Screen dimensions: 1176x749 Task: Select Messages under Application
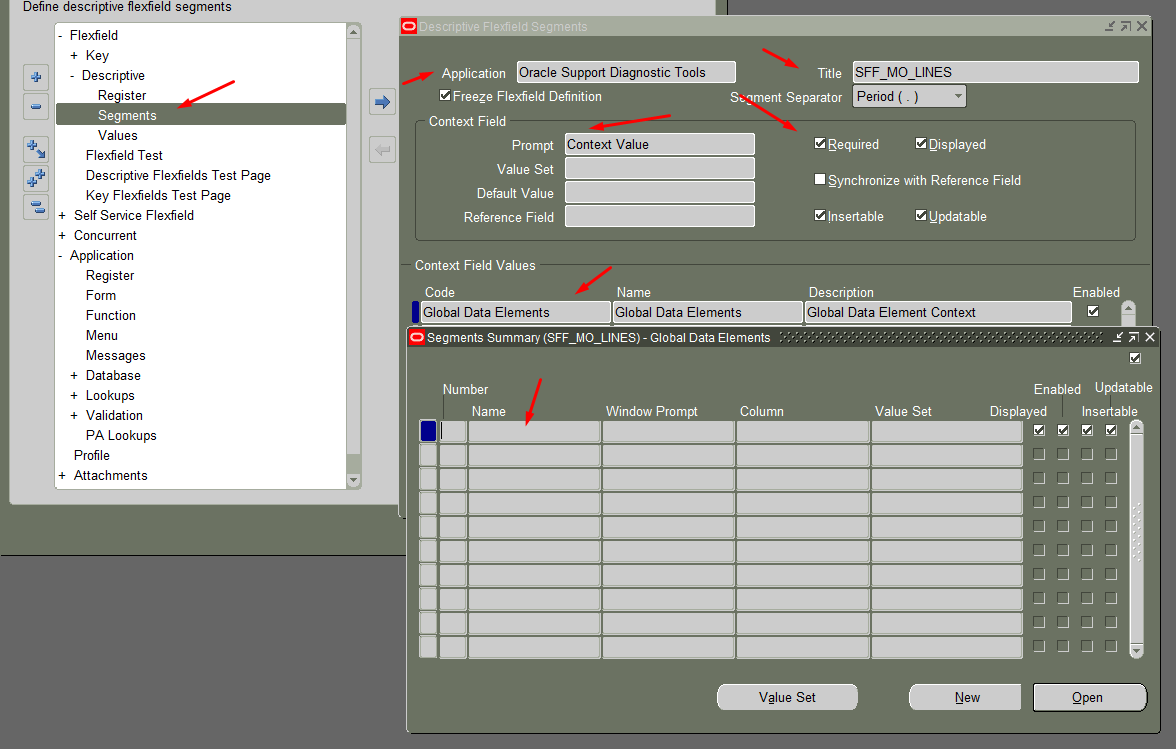tap(116, 355)
